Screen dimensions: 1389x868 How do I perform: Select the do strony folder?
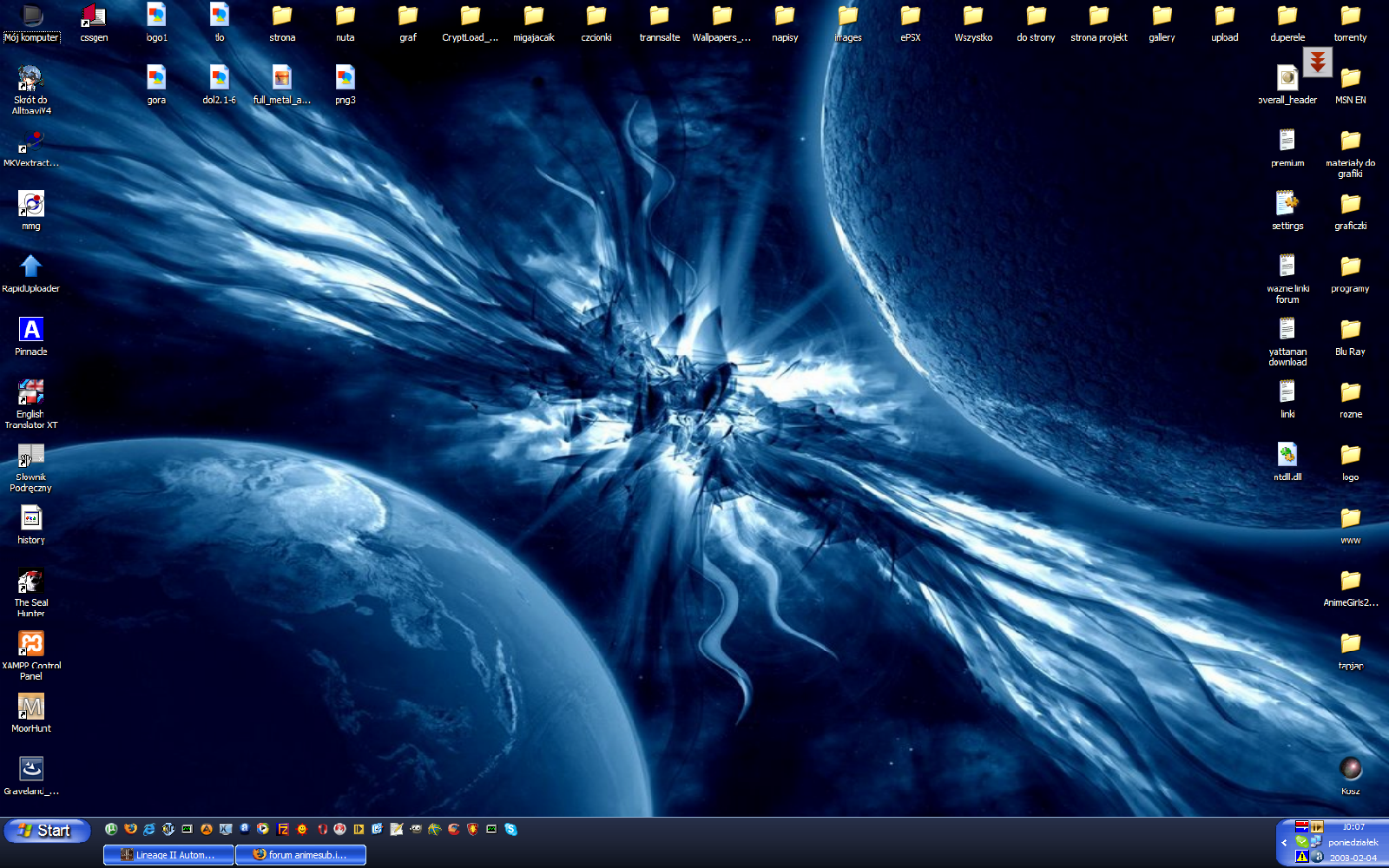pos(1036,23)
